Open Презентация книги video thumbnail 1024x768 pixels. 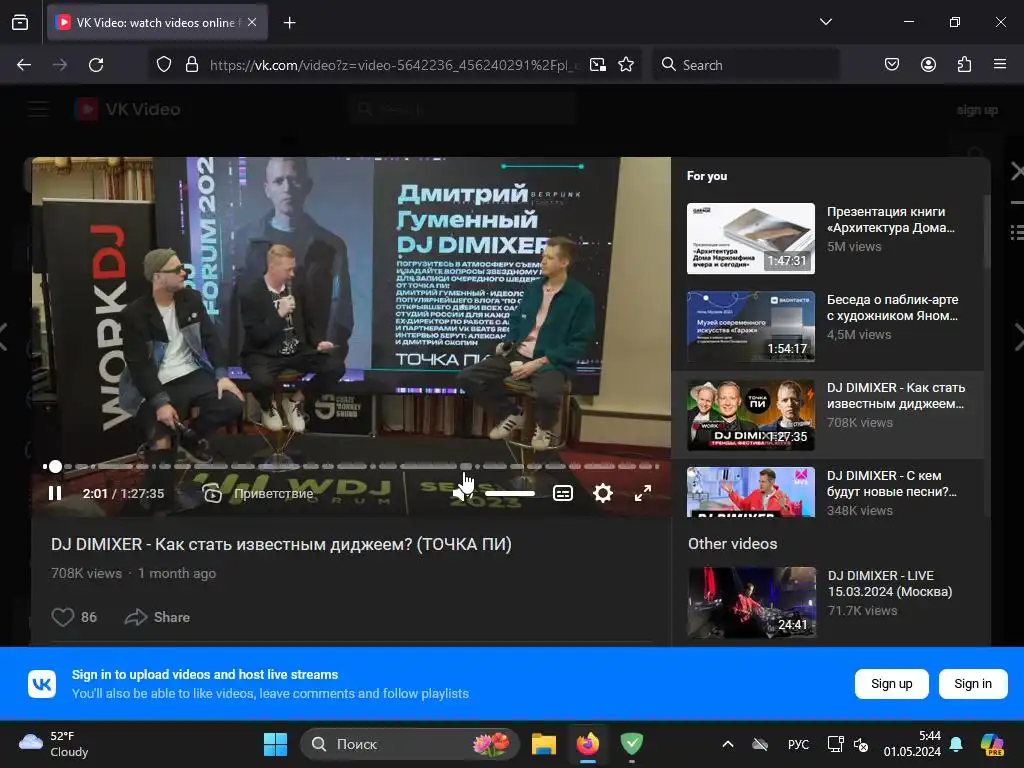tap(751, 238)
